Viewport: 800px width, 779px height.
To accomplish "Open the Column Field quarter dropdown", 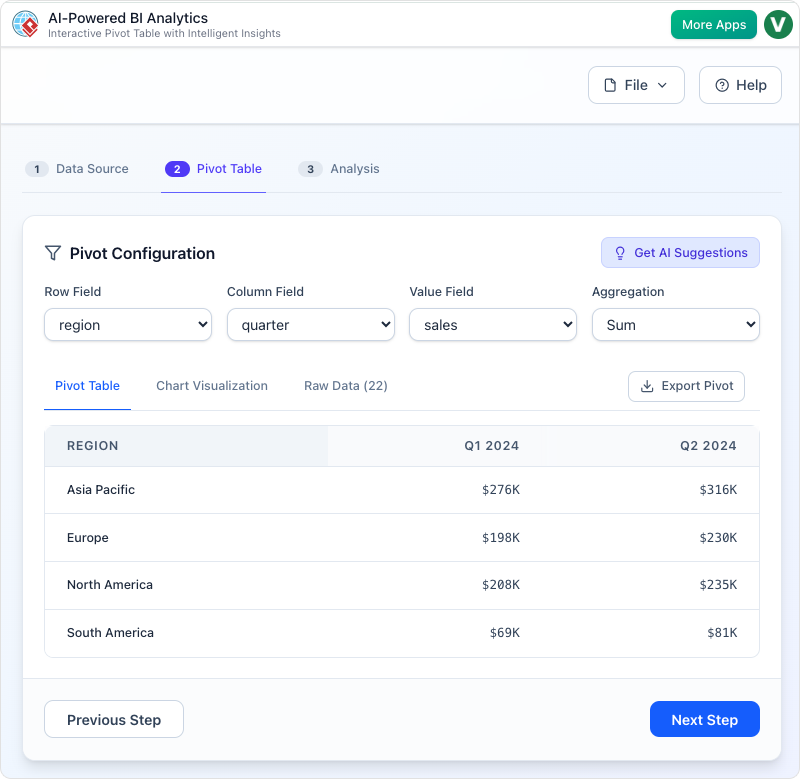I will pos(310,324).
